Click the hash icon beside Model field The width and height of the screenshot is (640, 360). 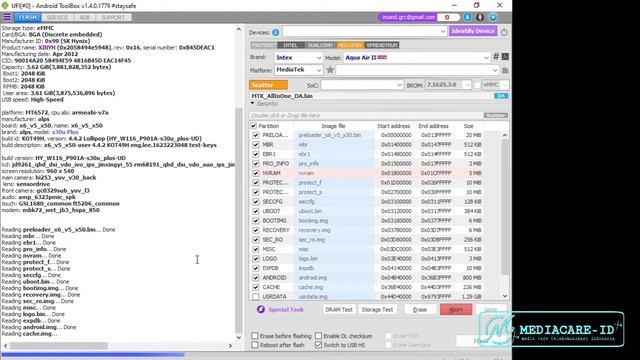[x=496, y=57]
